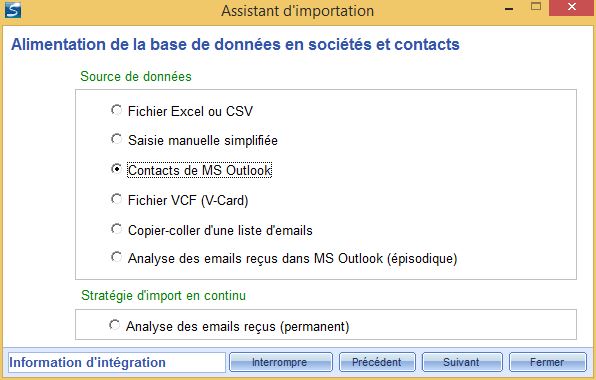Viewport: 596px width, 380px height.
Task: Click the Information d'intégration field
Action: [116, 362]
